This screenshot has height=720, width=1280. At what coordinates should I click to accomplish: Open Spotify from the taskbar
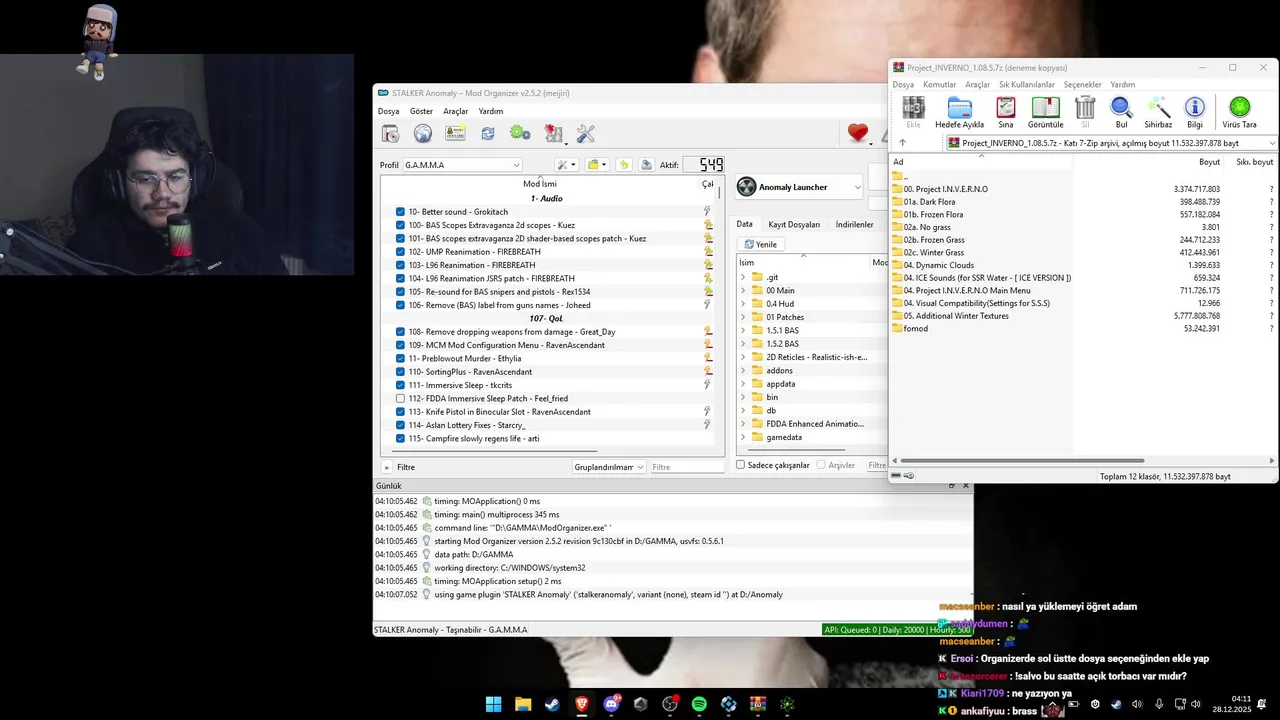tap(699, 704)
